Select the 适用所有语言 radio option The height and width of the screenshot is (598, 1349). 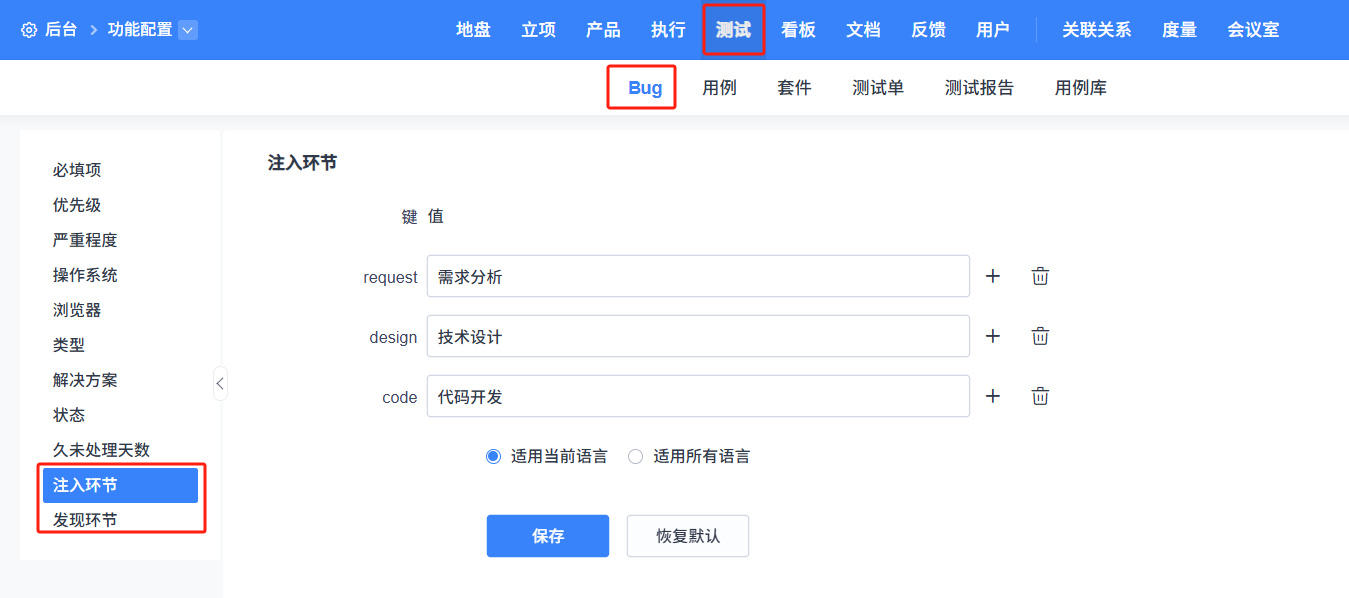[635, 456]
